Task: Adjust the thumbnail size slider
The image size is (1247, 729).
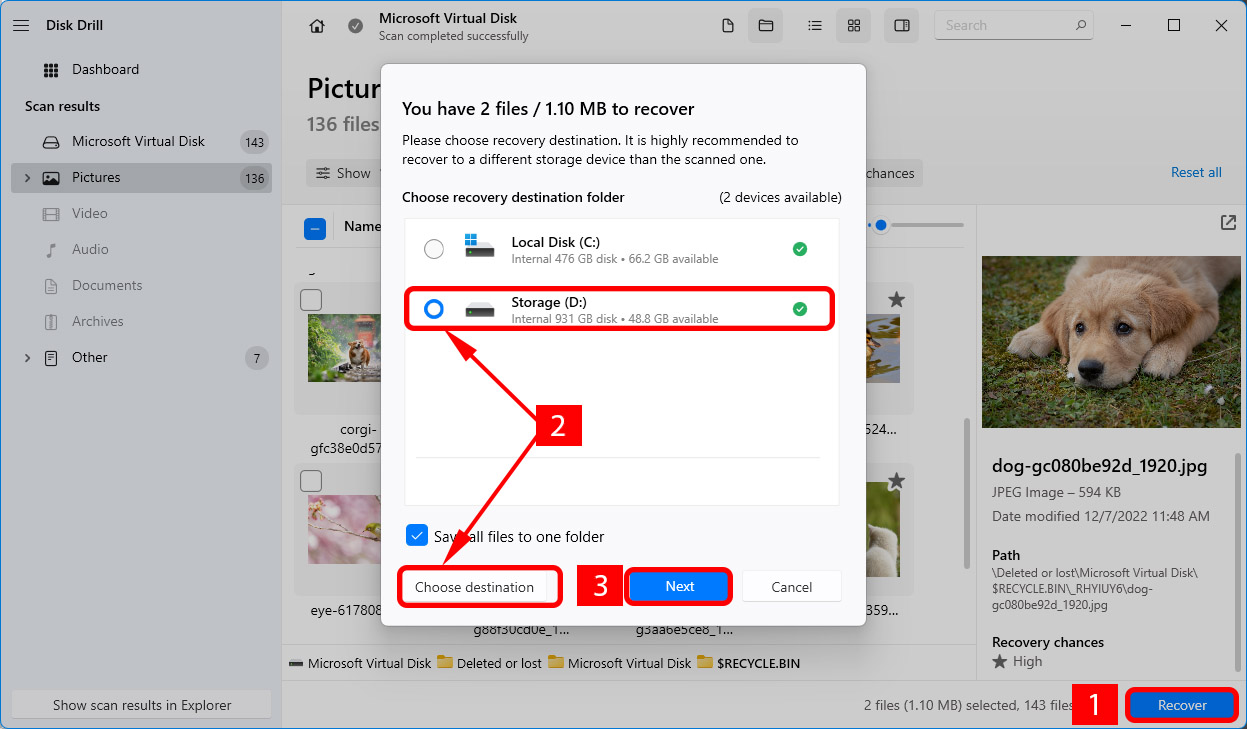Action: click(881, 225)
